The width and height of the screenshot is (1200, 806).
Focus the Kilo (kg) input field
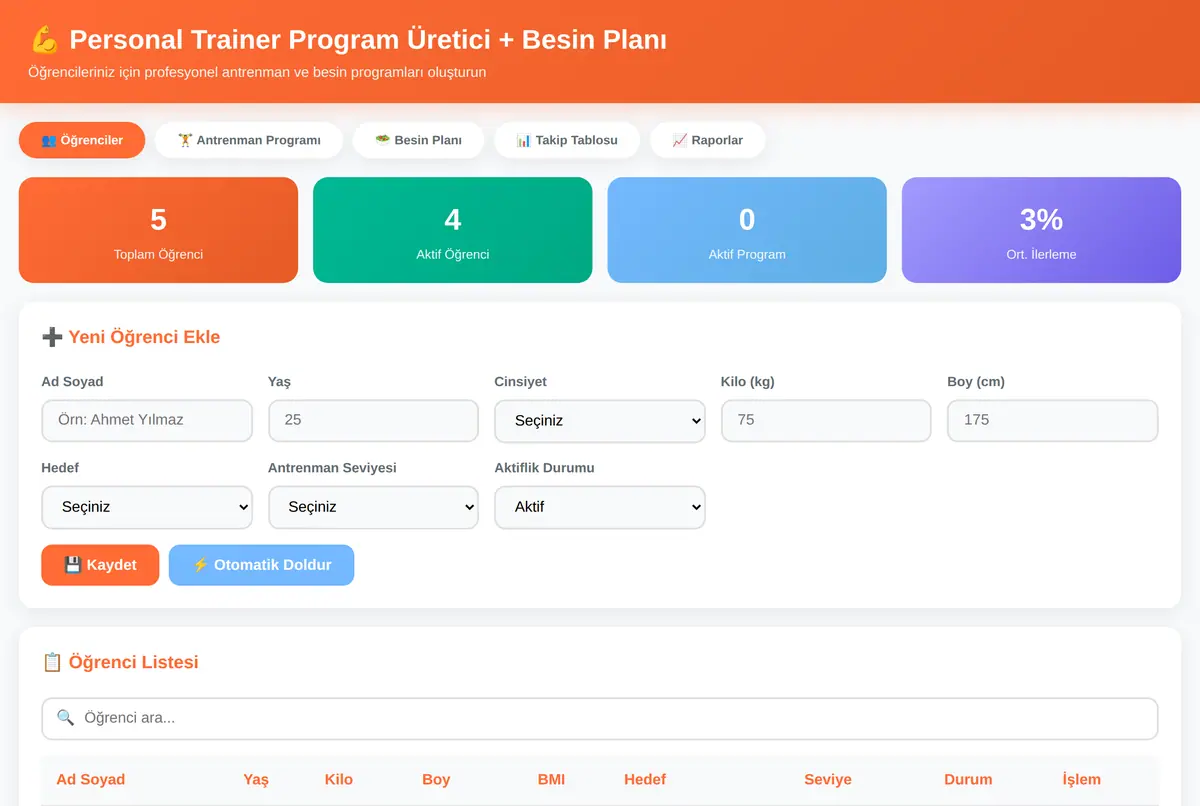click(x=826, y=421)
